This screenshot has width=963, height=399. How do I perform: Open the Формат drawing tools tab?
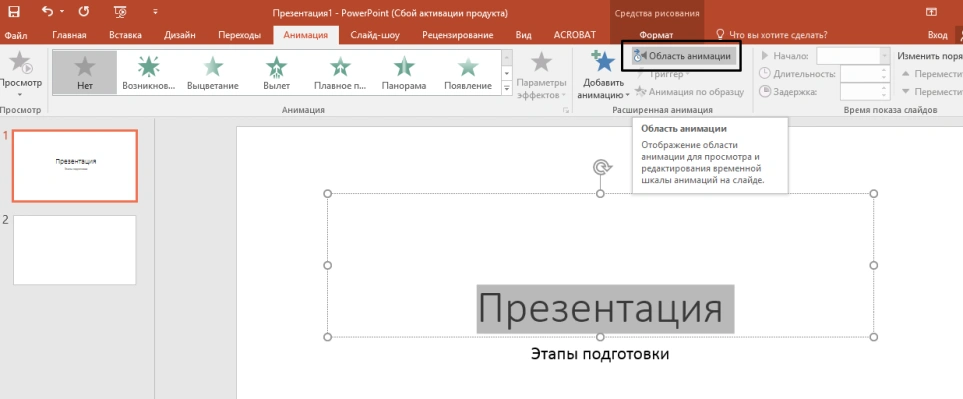click(x=657, y=35)
